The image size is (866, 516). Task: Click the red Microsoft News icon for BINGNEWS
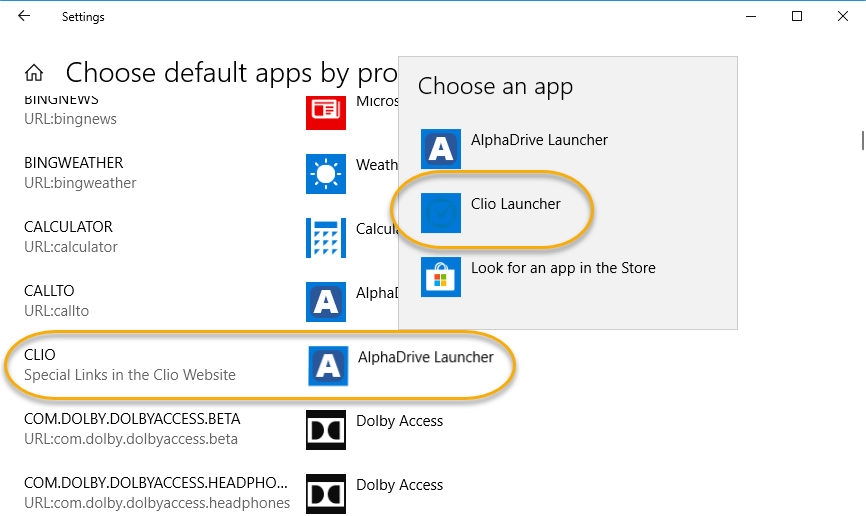pos(326,113)
